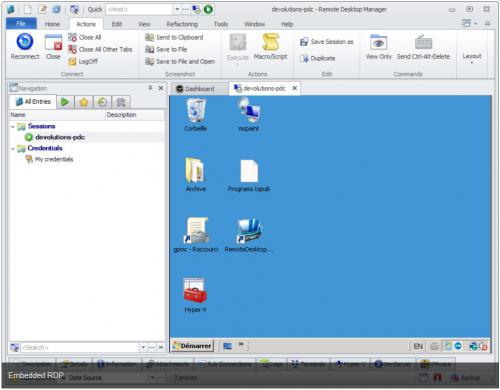Image resolution: width=500 pixels, height=390 pixels.
Task: Open the Window ribbon tab
Action: (x=254, y=24)
